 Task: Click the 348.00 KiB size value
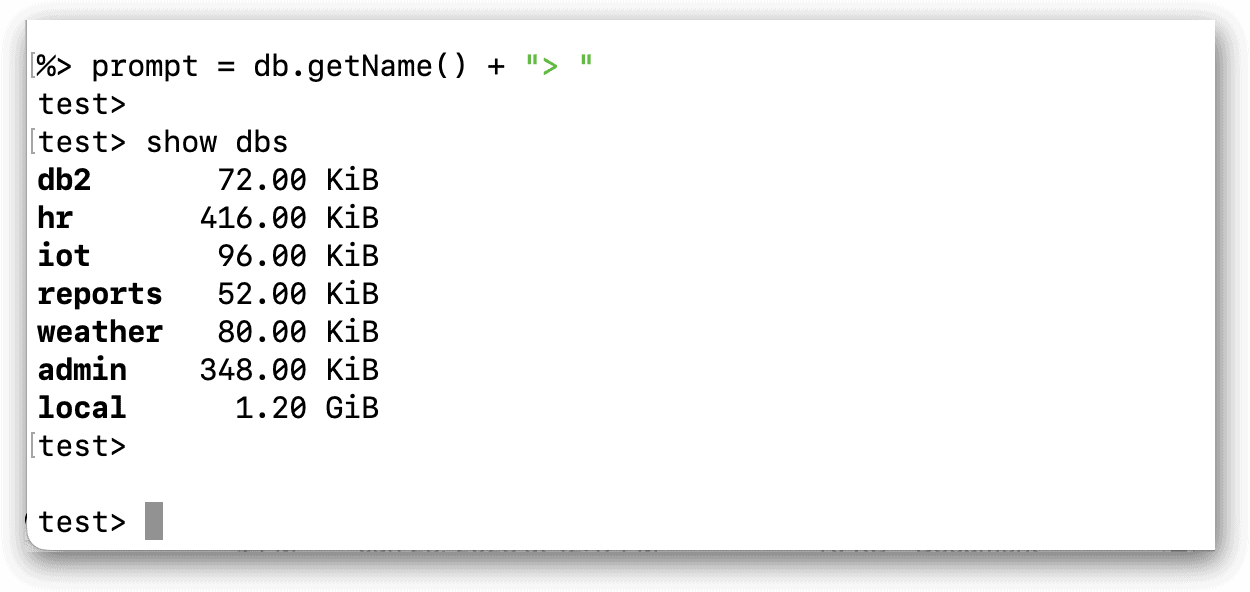pyautogui.click(x=289, y=370)
